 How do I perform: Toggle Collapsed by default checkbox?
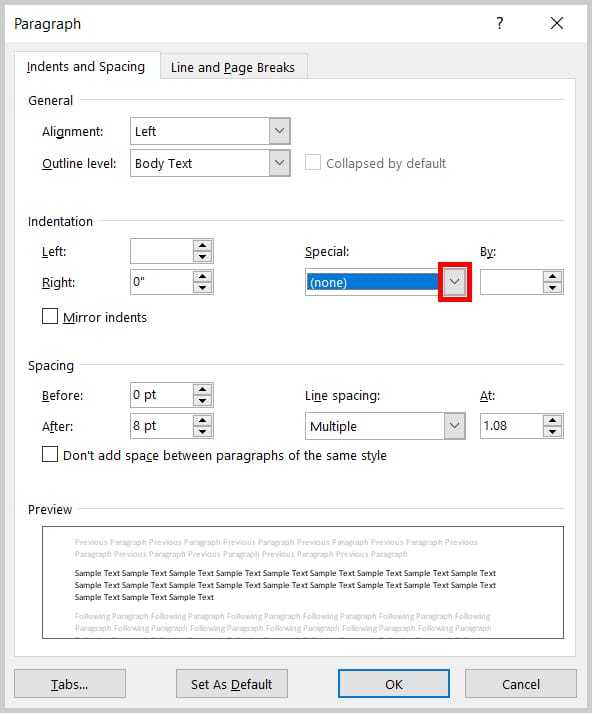click(x=312, y=162)
